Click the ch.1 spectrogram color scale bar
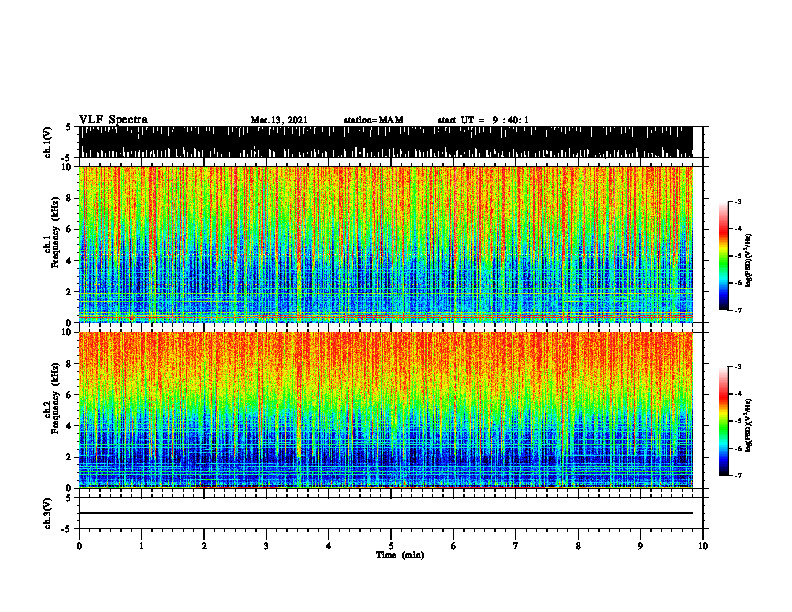 [x=723, y=256]
